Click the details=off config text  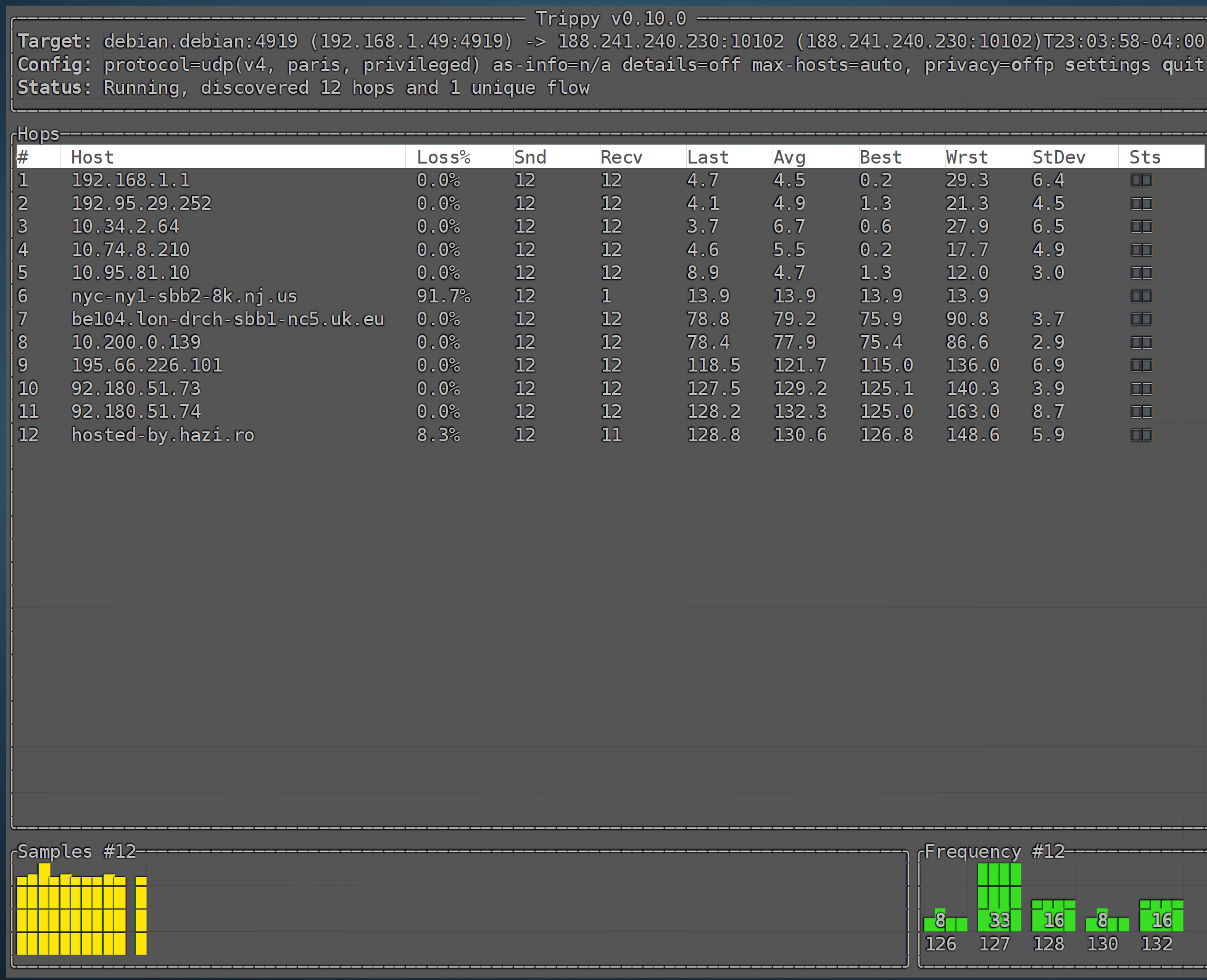[x=681, y=65]
